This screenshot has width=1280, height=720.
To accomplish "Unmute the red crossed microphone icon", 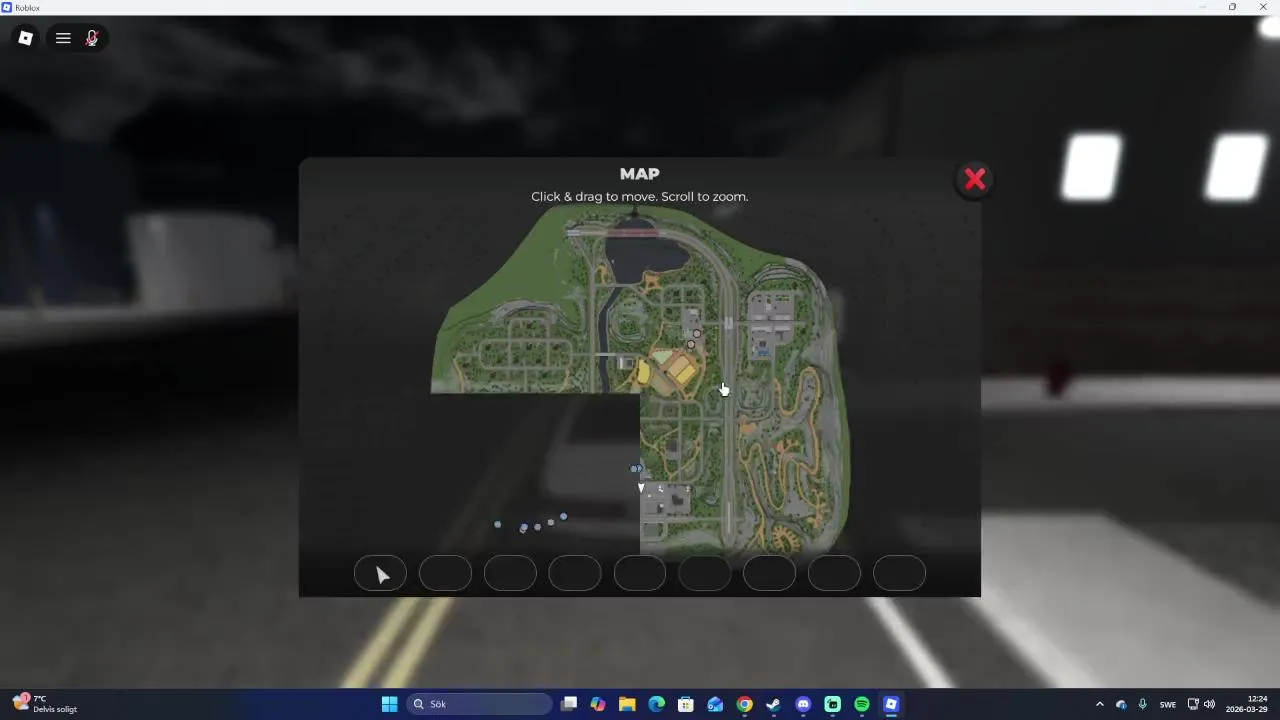I will pos(92,38).
